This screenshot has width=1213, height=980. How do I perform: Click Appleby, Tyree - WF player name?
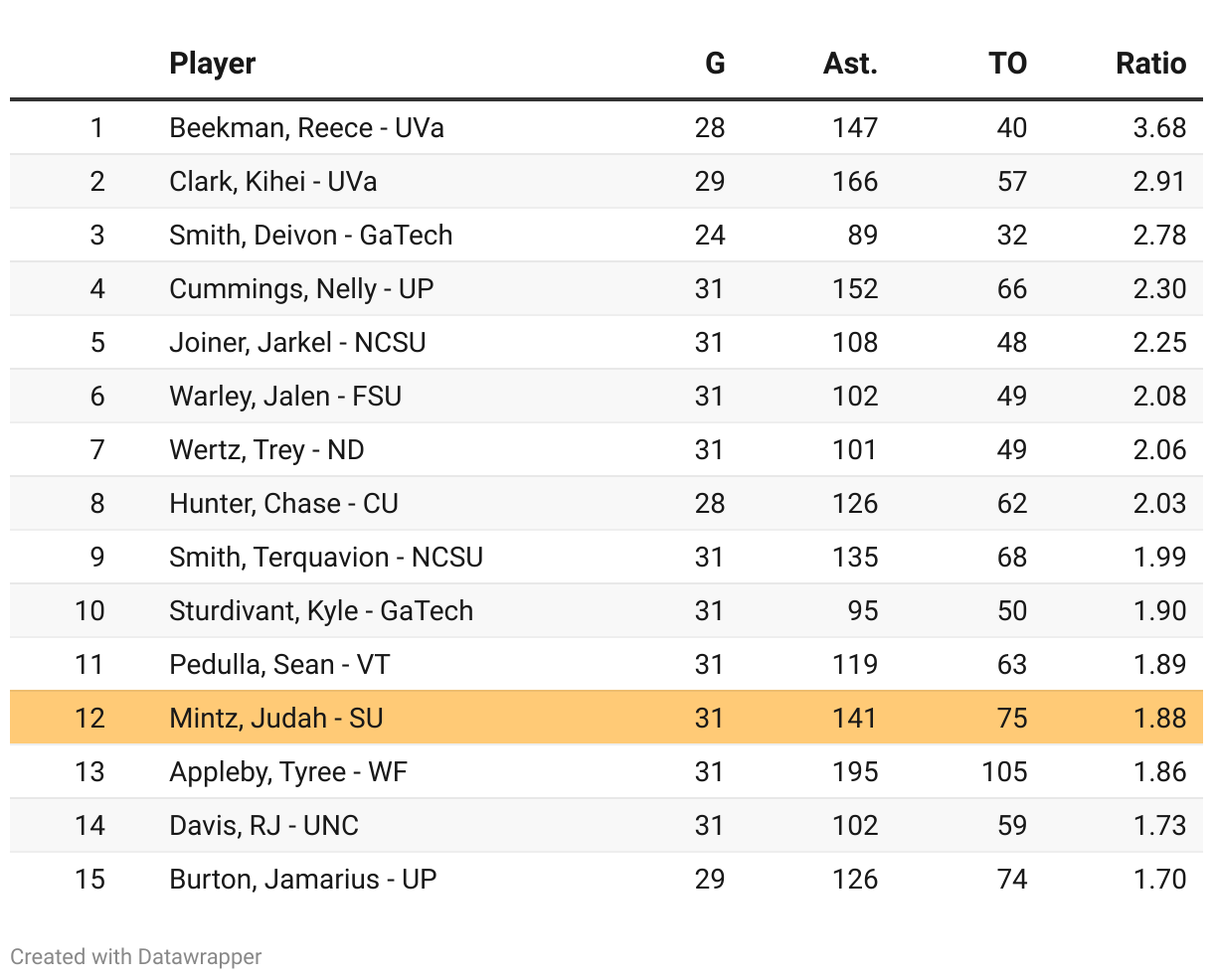pyautogui.click(x=288, y=772)
